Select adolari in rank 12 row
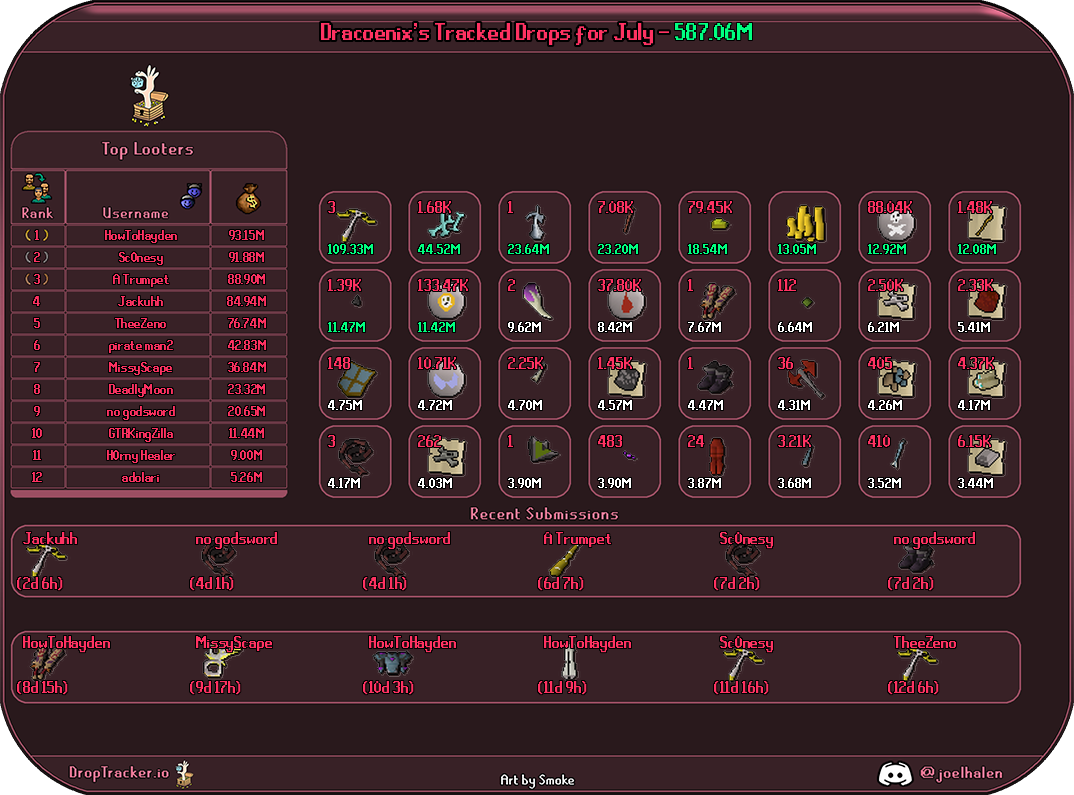 tap(140, 477)
